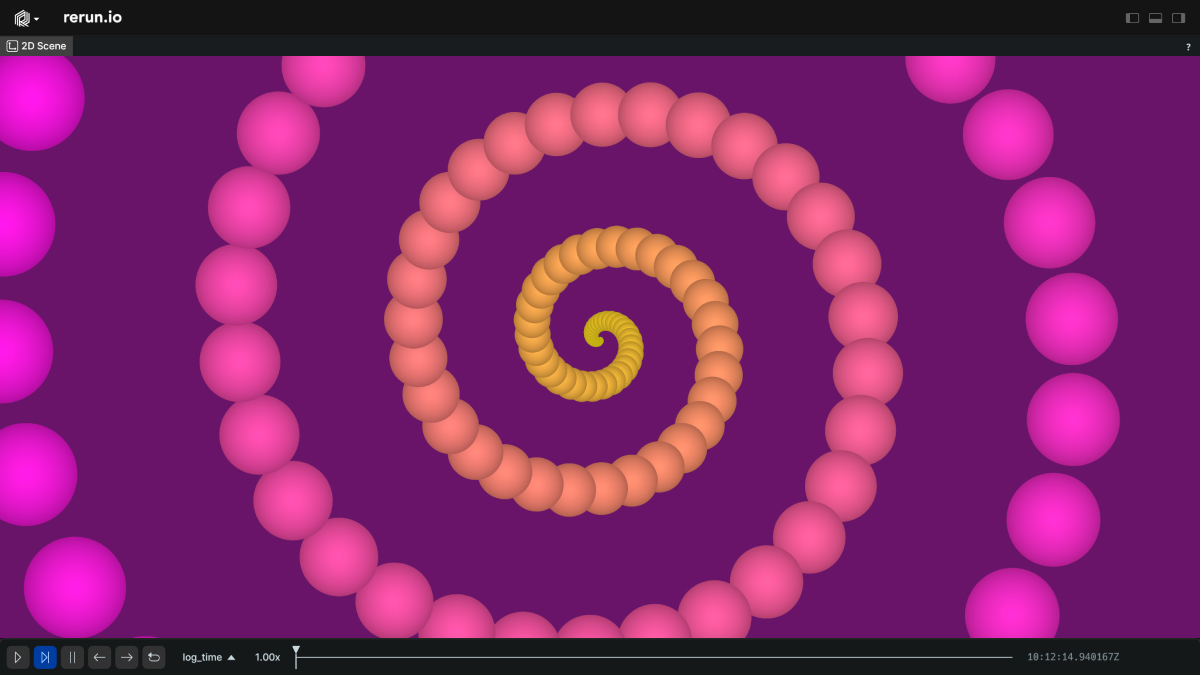Click the rerun.io title text

click(92, 17)
